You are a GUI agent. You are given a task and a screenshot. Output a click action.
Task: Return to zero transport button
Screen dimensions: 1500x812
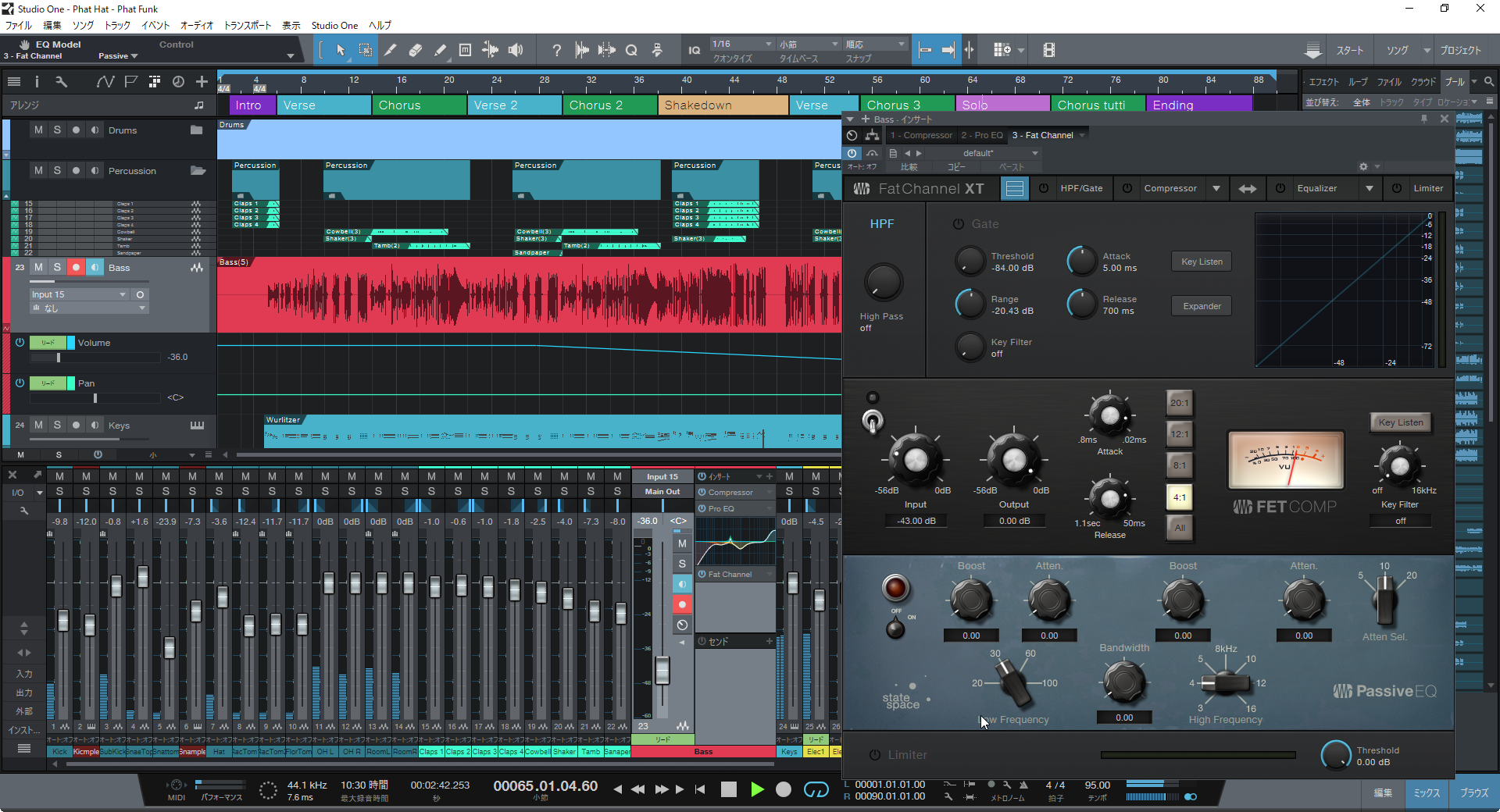(700, 789)
